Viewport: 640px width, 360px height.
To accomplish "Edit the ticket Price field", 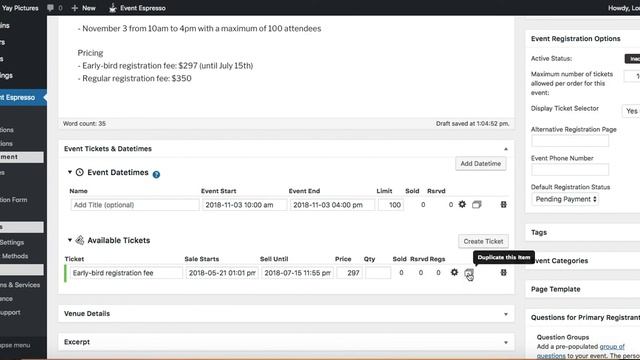I will [349, 273].
